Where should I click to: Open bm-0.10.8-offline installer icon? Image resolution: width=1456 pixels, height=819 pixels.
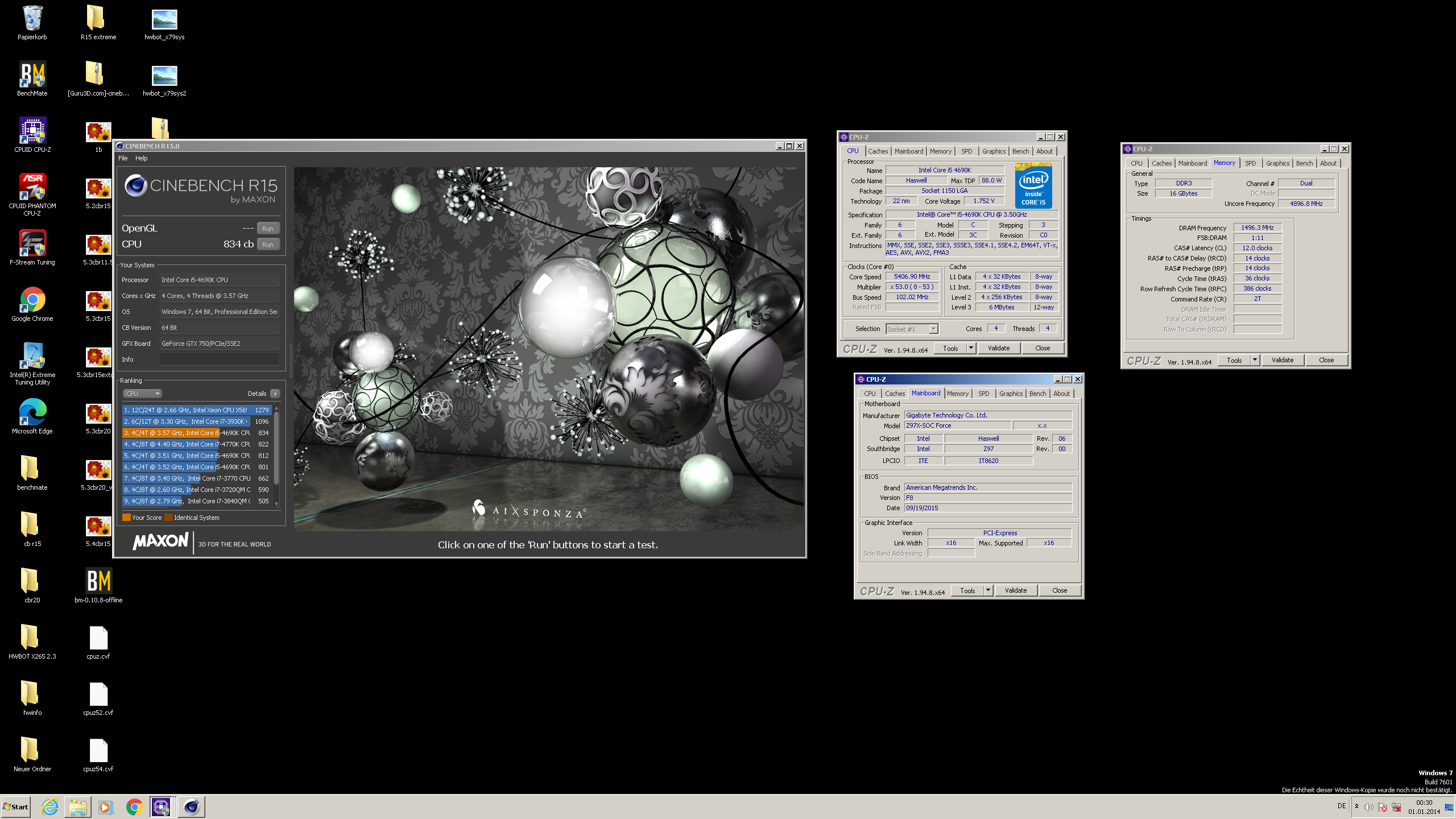(98, 586)
